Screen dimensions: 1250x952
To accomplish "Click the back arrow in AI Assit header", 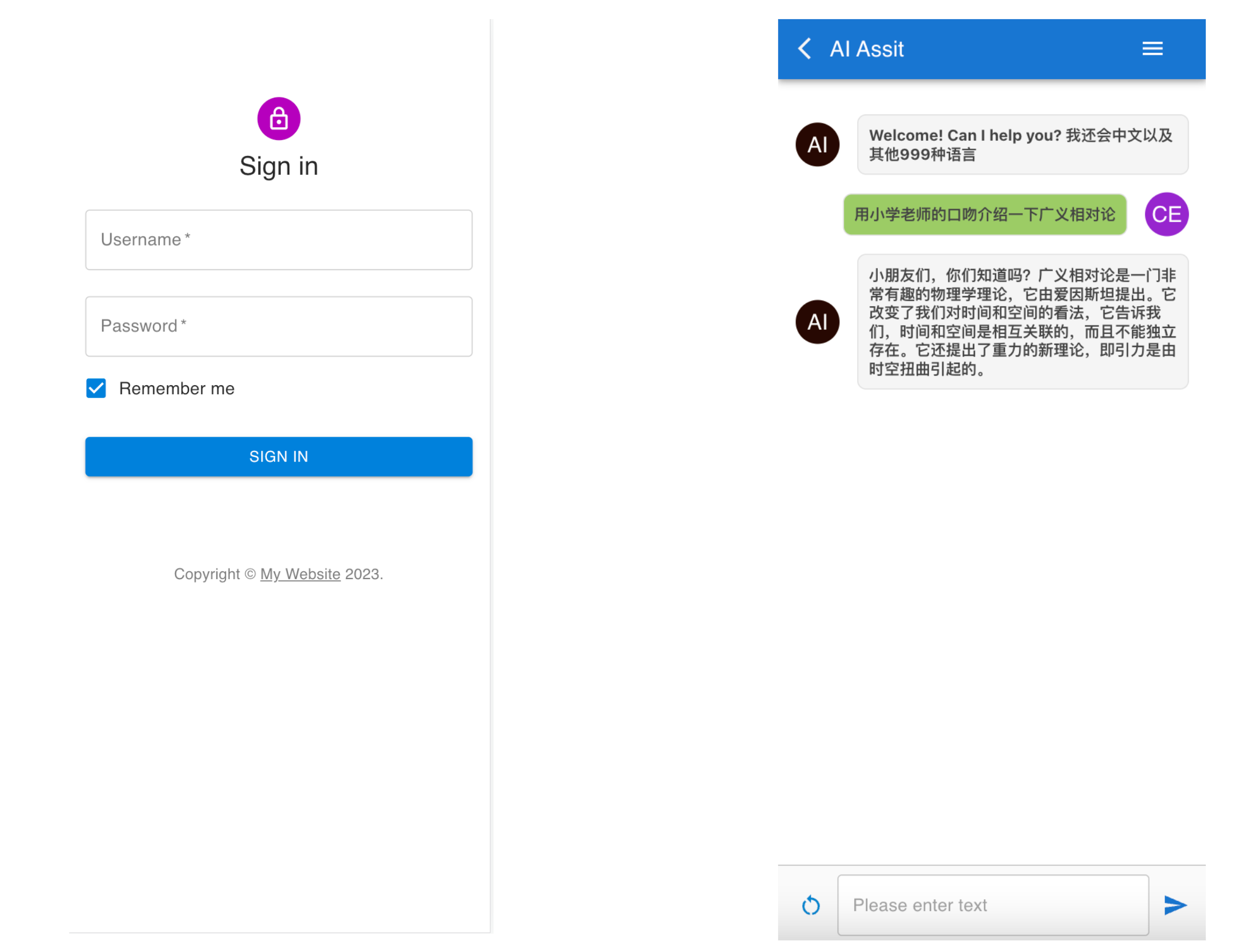I will (x=804, y=49).
